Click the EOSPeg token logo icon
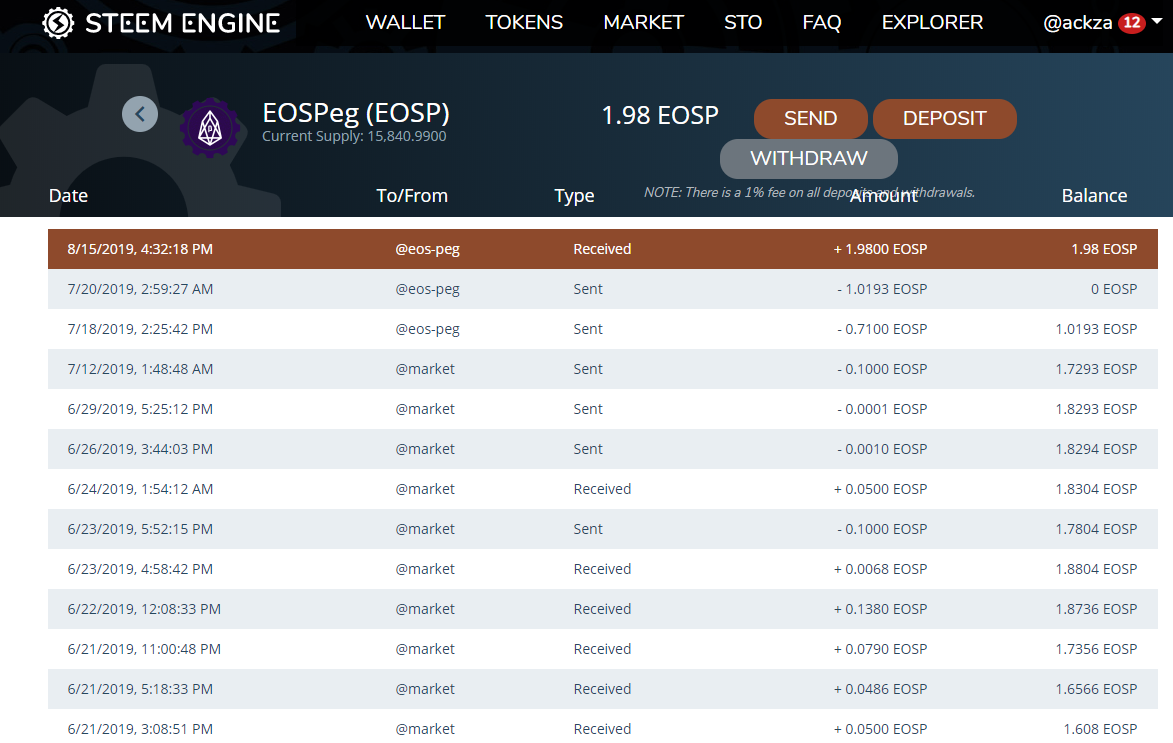The width and height of the screenshot is (1173, 743). (x=210, y=128)
